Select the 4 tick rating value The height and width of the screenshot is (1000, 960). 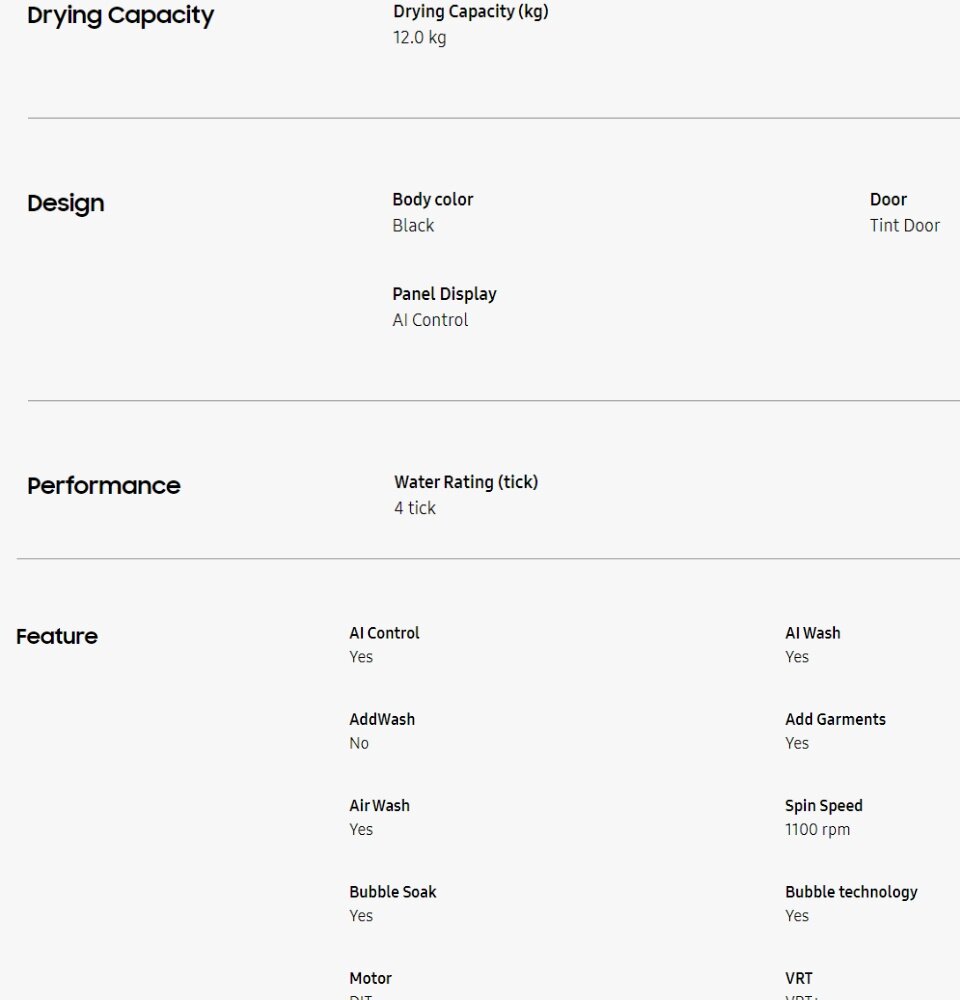pos(415,508)
